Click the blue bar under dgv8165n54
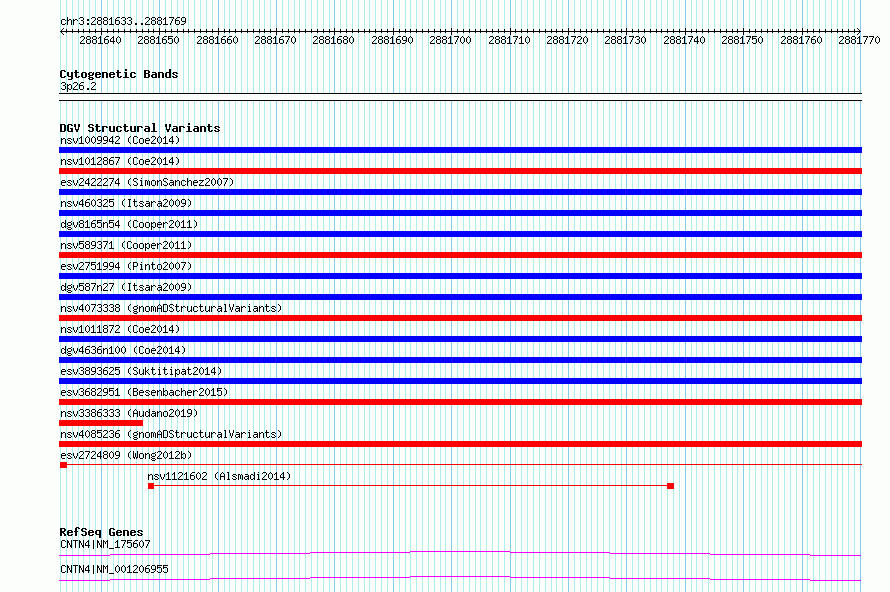 click(x=460, y=234)
